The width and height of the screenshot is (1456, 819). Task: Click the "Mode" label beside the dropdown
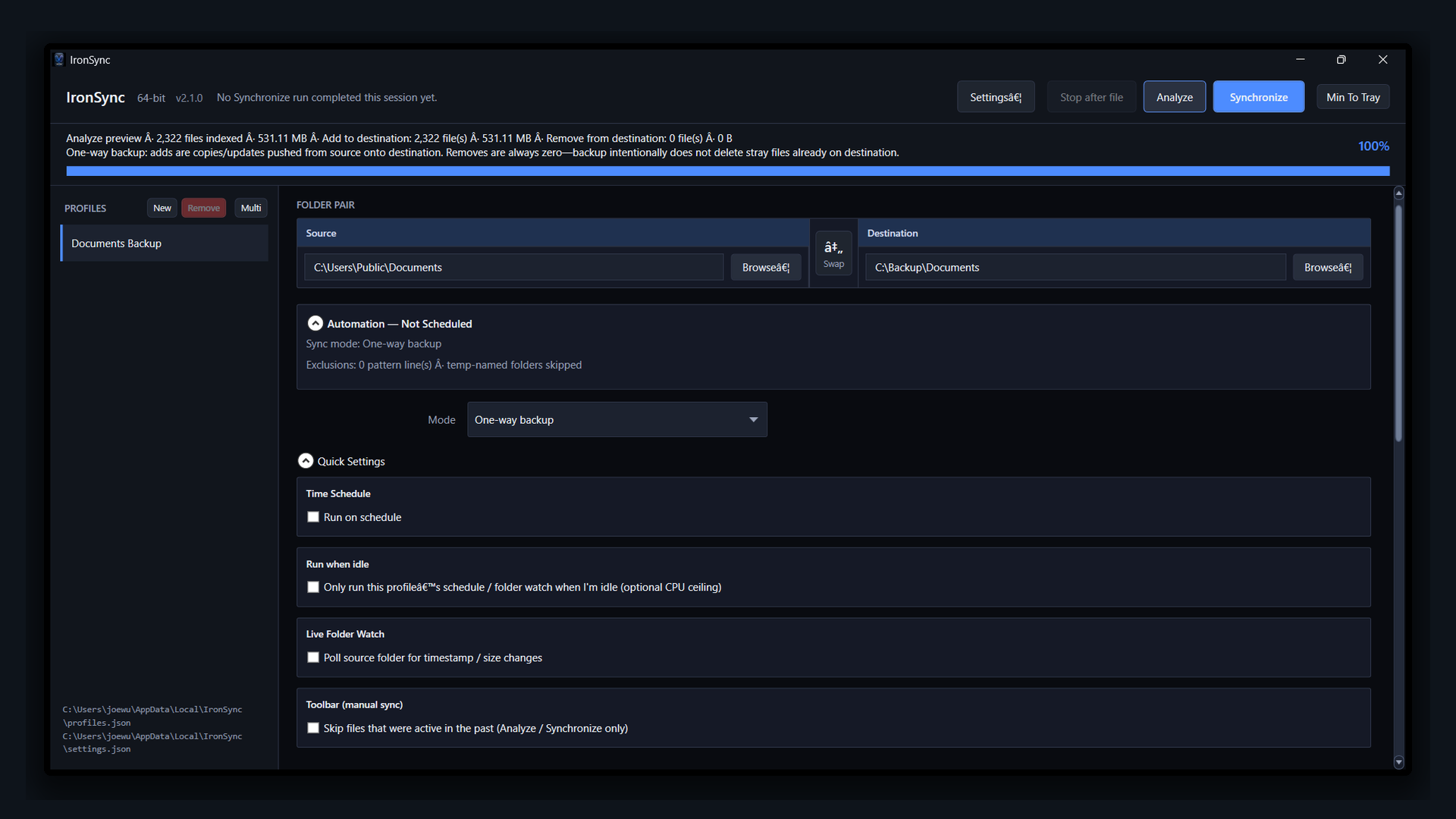[441, 420]
